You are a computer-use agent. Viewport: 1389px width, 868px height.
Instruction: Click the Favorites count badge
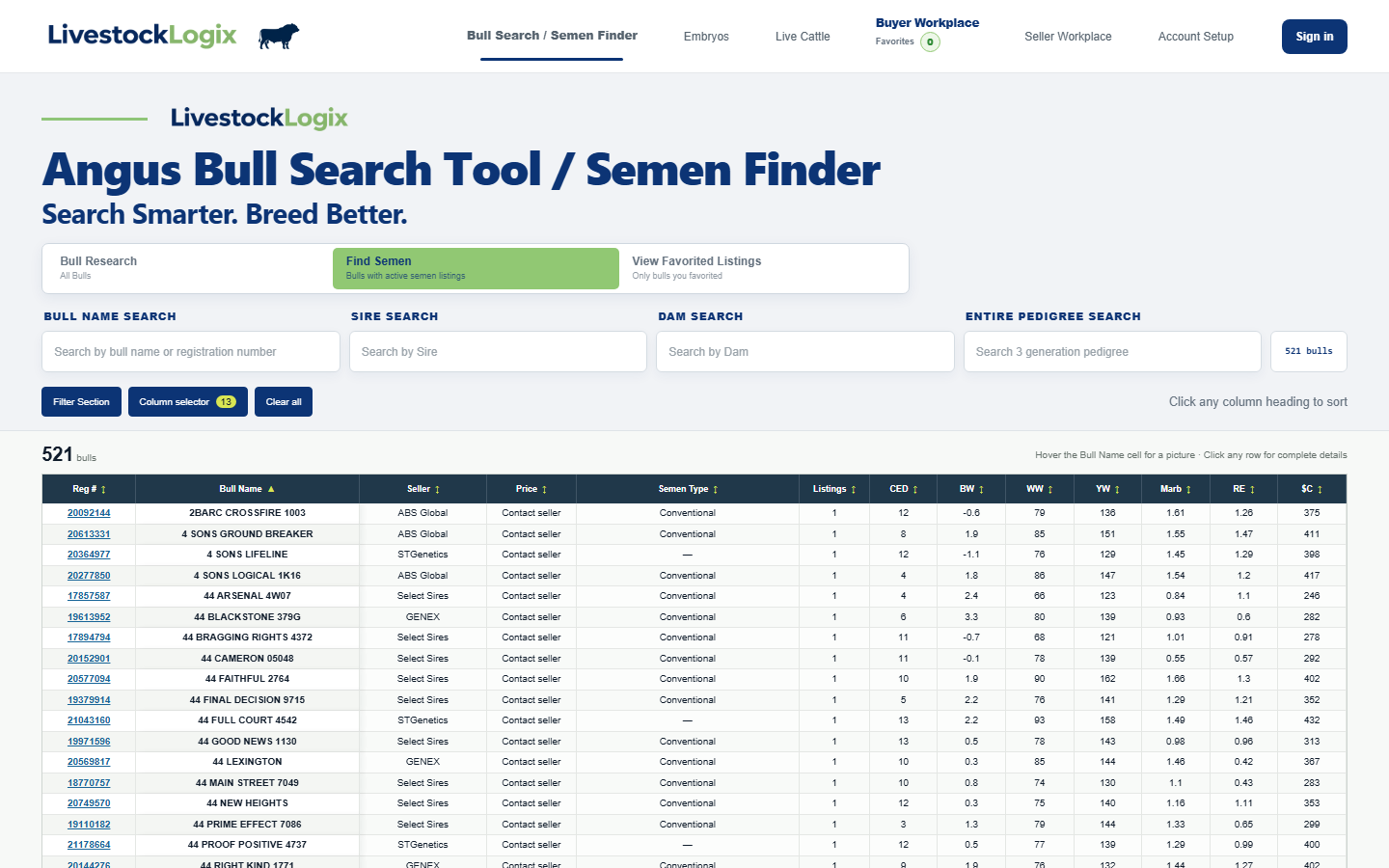coord(930,41)
